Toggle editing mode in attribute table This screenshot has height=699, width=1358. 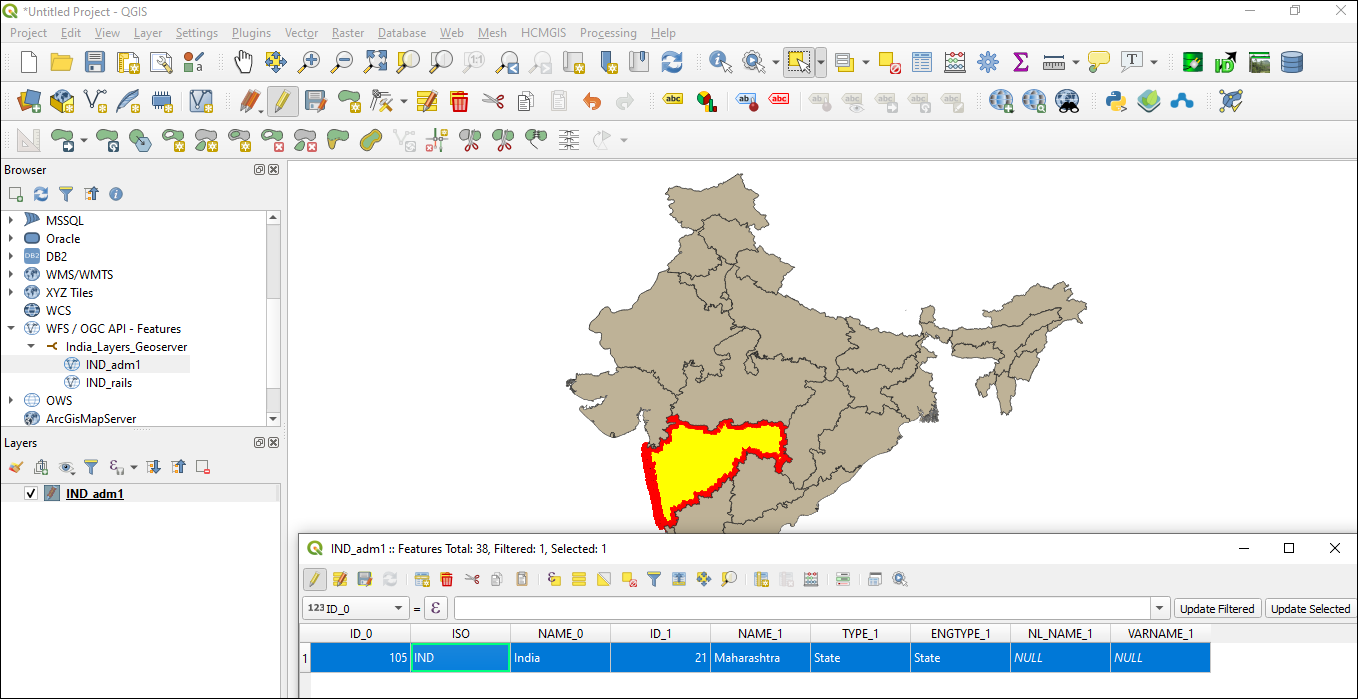click(x=314, y=579)
